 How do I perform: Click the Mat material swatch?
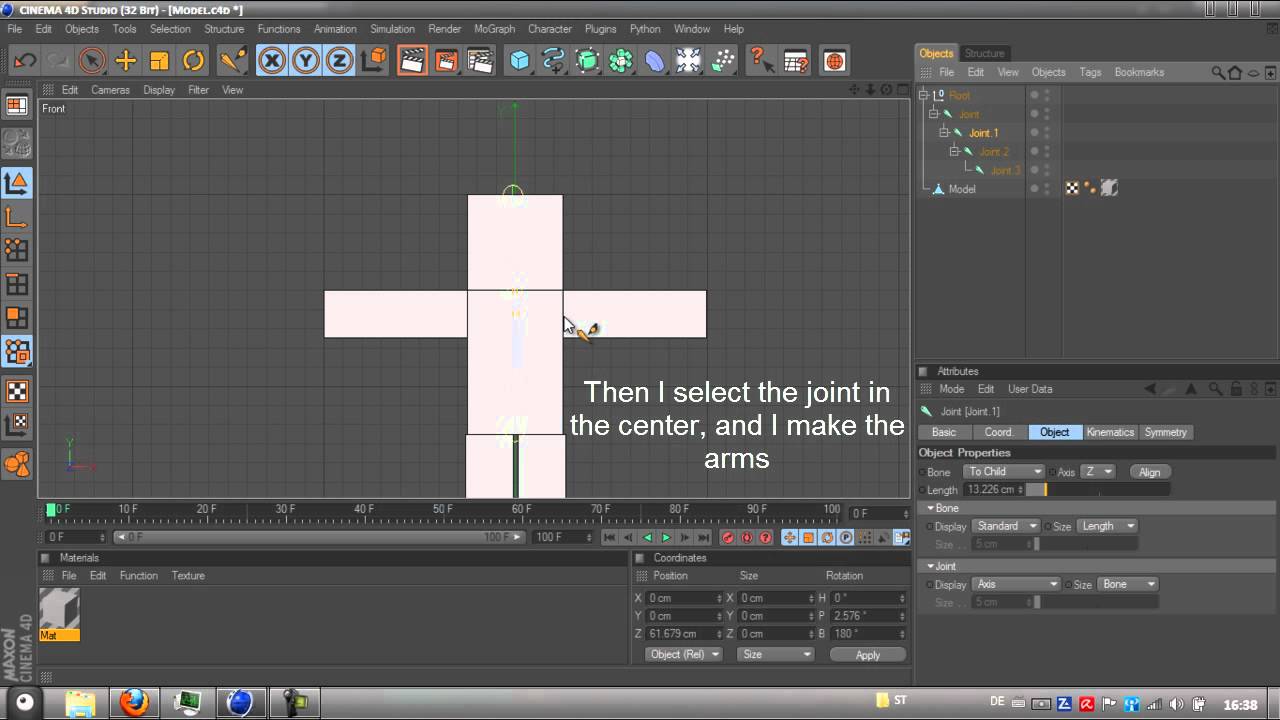59,614
